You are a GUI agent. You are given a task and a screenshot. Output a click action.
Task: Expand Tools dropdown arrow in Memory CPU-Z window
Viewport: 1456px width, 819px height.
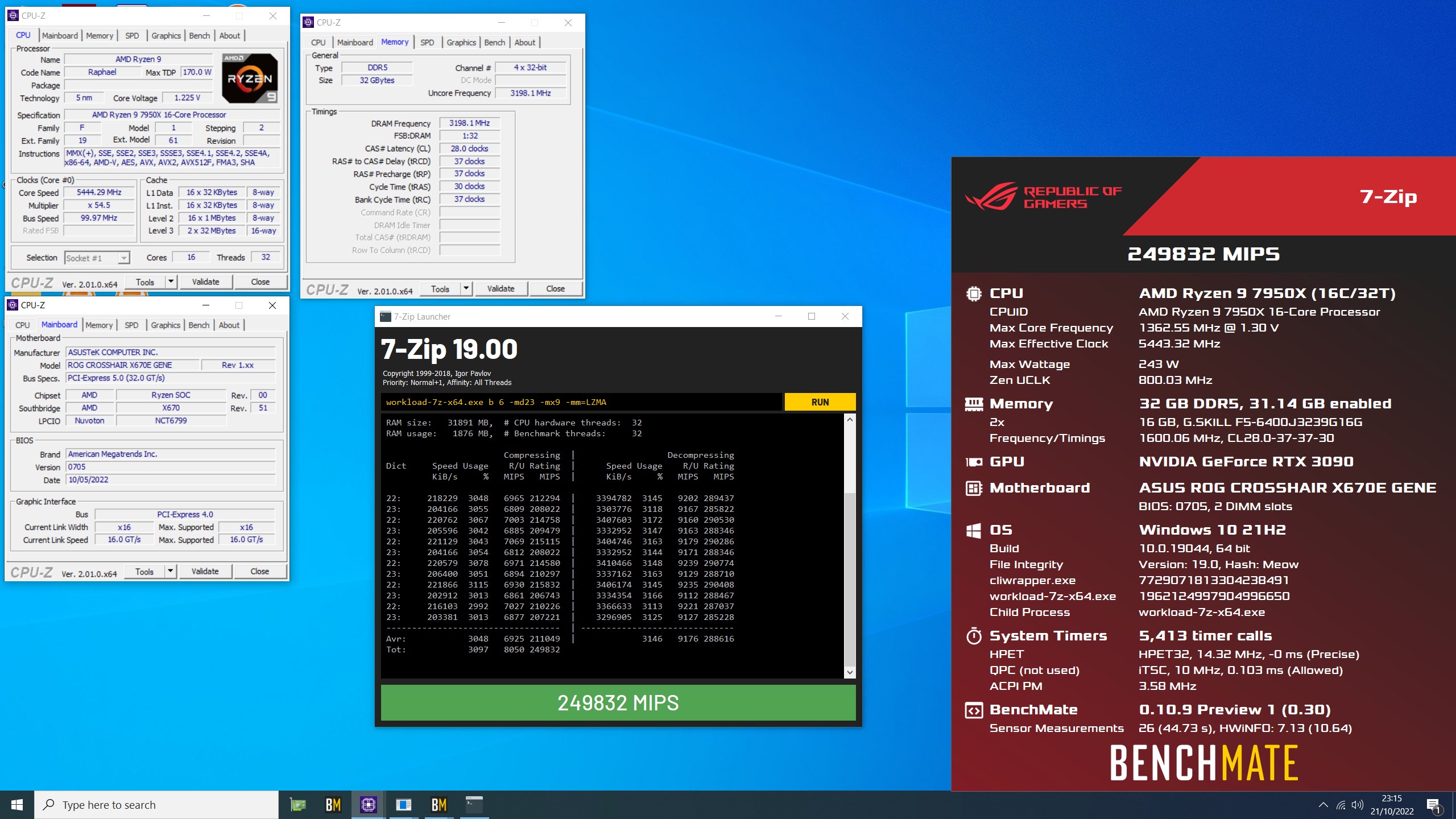(466, 289)
